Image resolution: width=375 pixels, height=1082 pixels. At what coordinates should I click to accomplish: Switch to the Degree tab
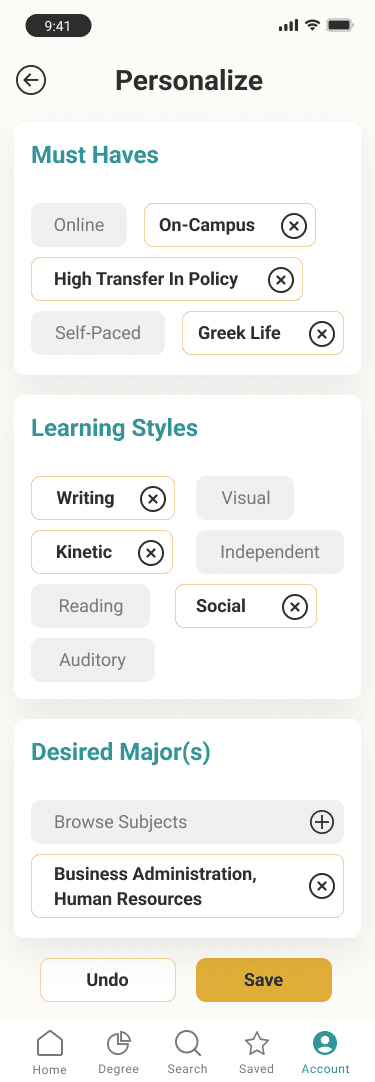click(118, 1052)
